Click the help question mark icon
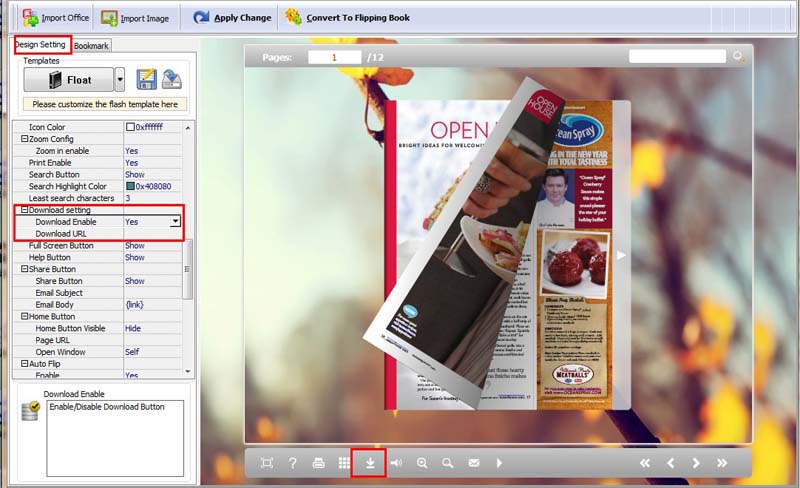The height and width of the screenshot is (488, 800). click(x=292, y=463)
